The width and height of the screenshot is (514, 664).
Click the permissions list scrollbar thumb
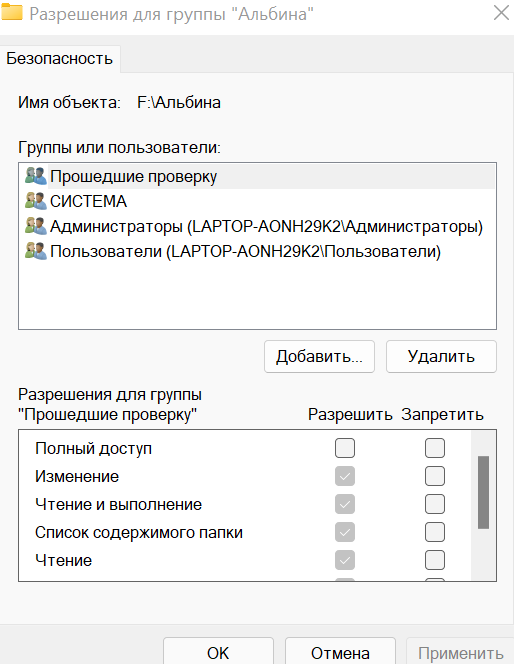[x=483, y=492]
